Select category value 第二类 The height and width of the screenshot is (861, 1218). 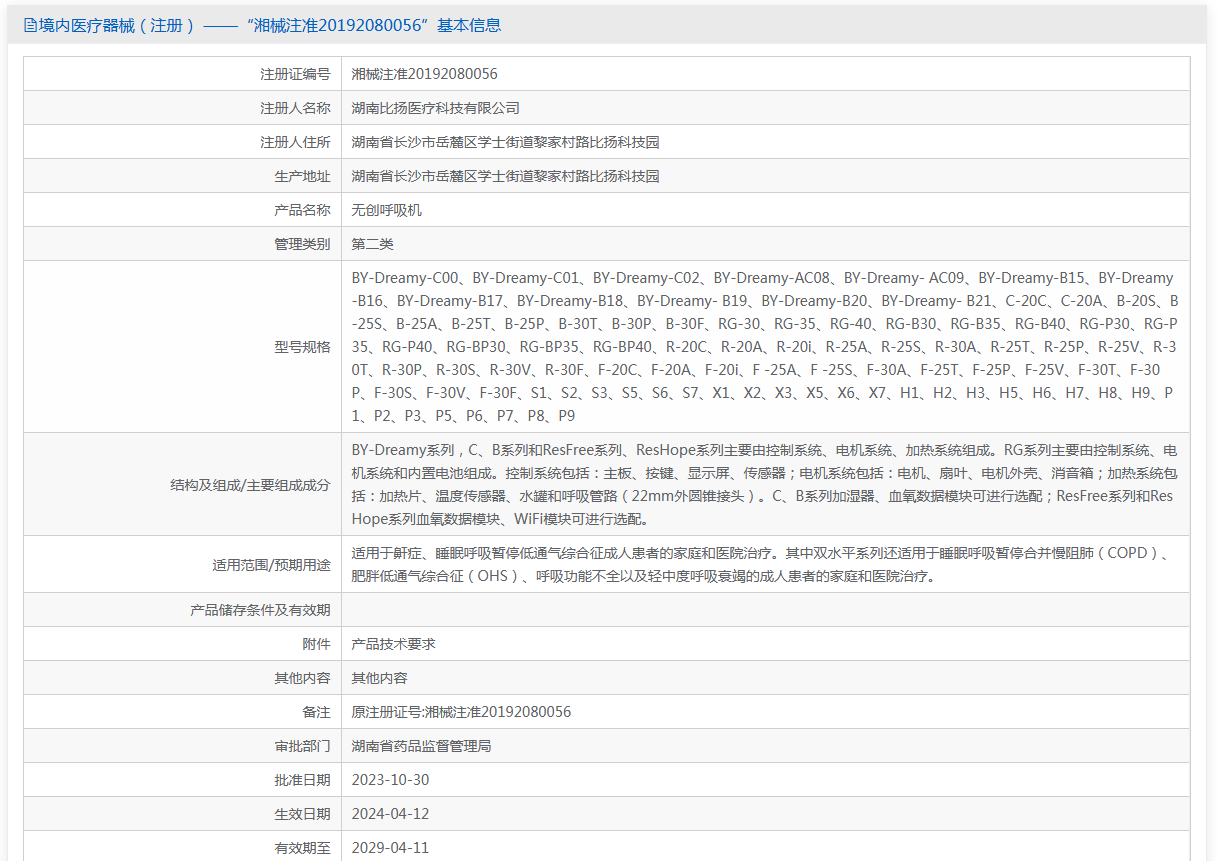pyautogui.click(x=373, y=244)
